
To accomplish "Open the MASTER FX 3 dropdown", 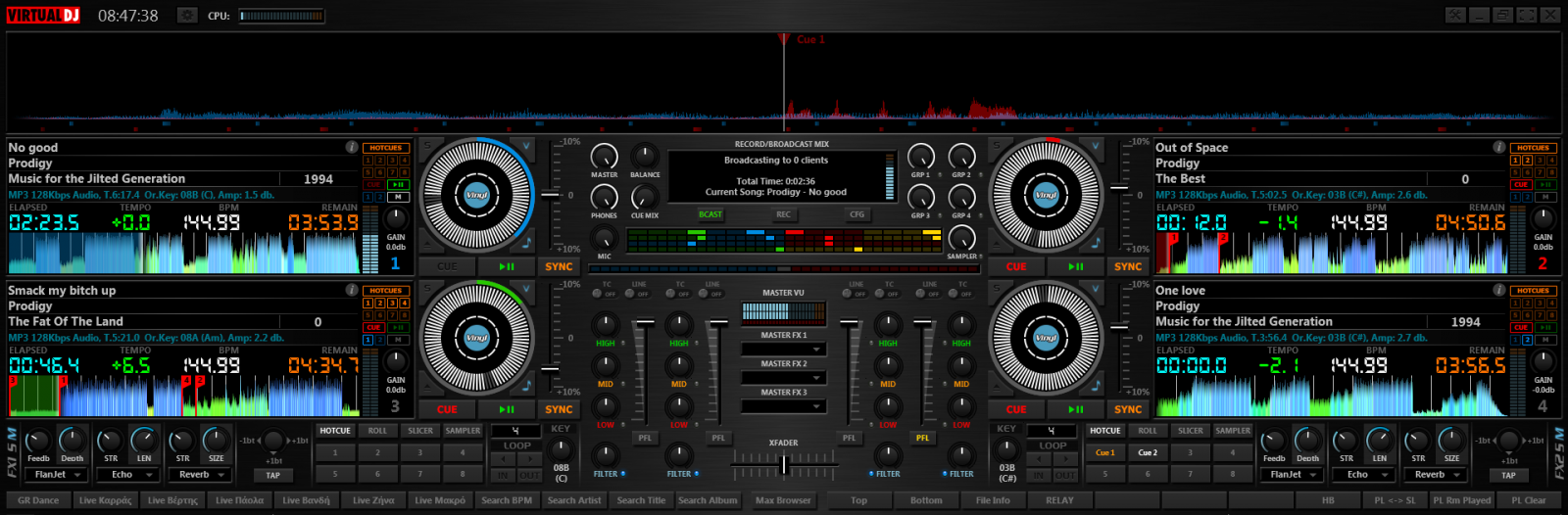I will point(783,405).
